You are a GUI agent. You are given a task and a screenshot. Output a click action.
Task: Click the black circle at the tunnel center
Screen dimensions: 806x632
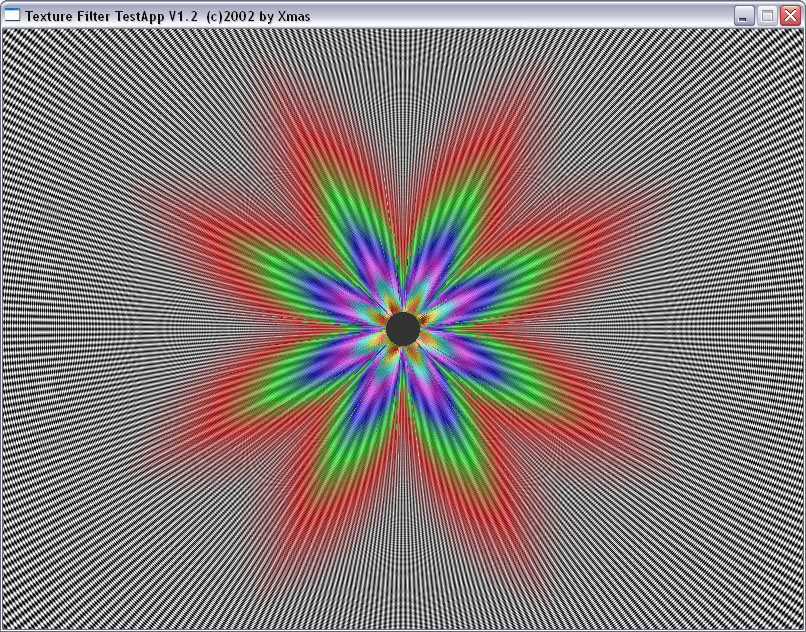pos(403,329)
